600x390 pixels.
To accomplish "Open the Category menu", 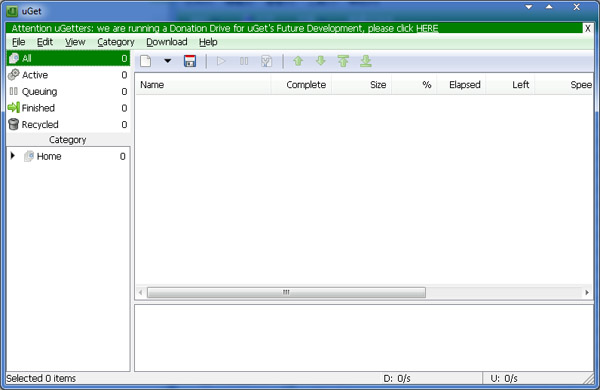I will point(116,42).
